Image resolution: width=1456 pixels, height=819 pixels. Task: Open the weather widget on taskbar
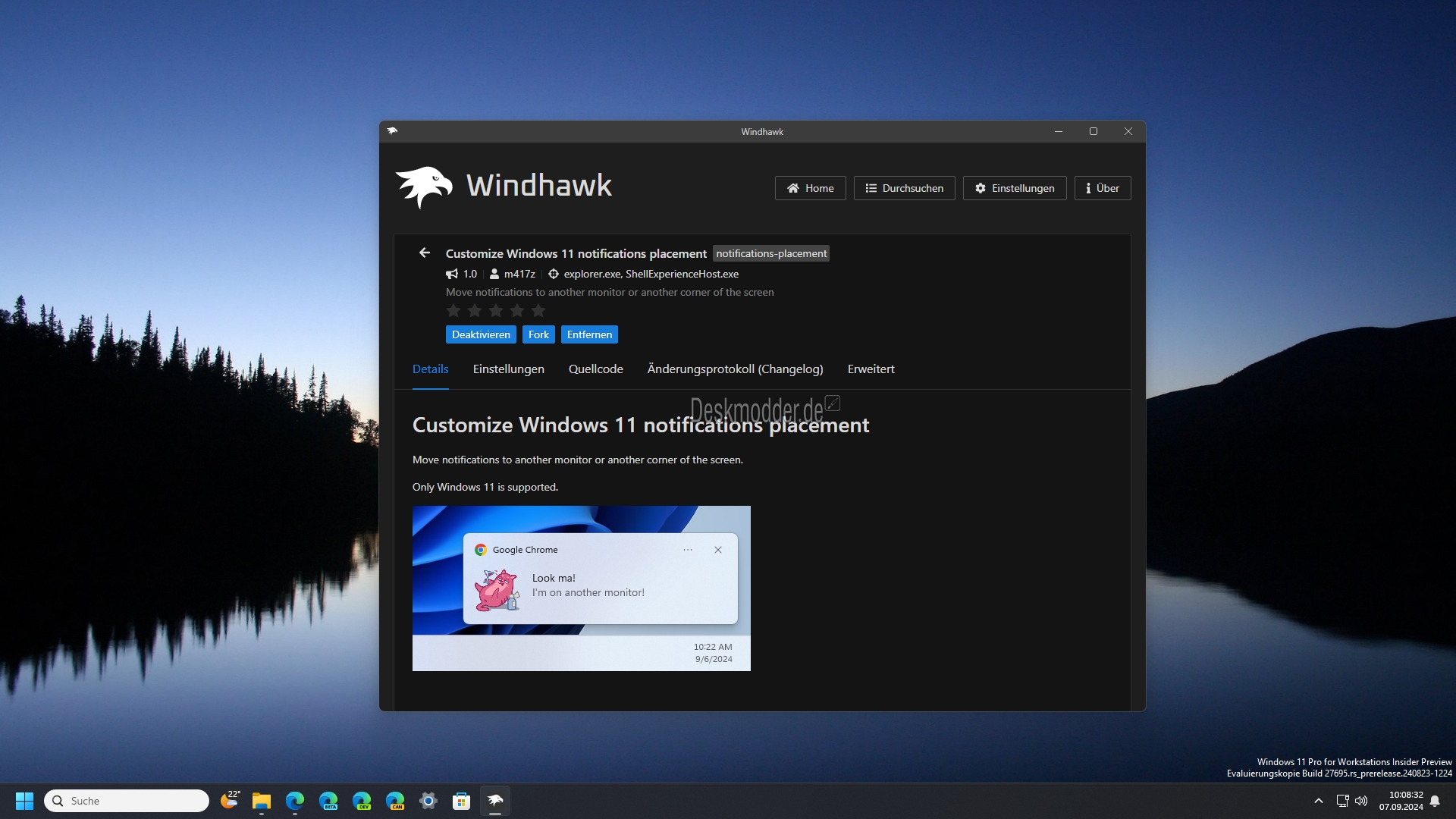coord(230,800)
